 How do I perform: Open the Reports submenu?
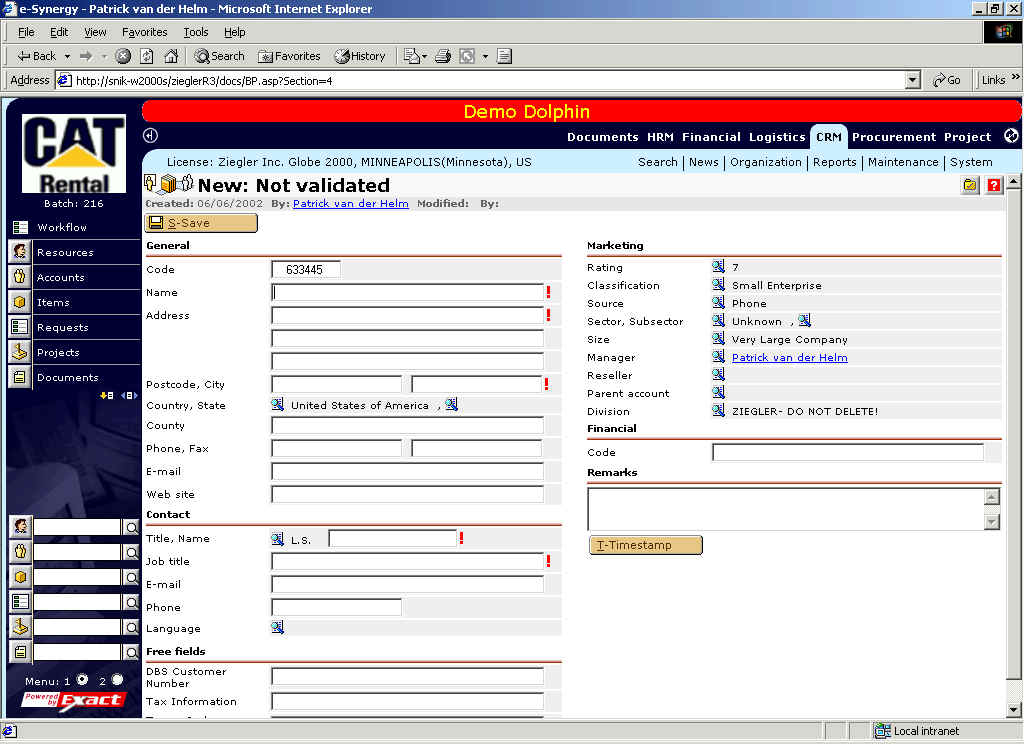pyautogui.click(x=835, y=162)
